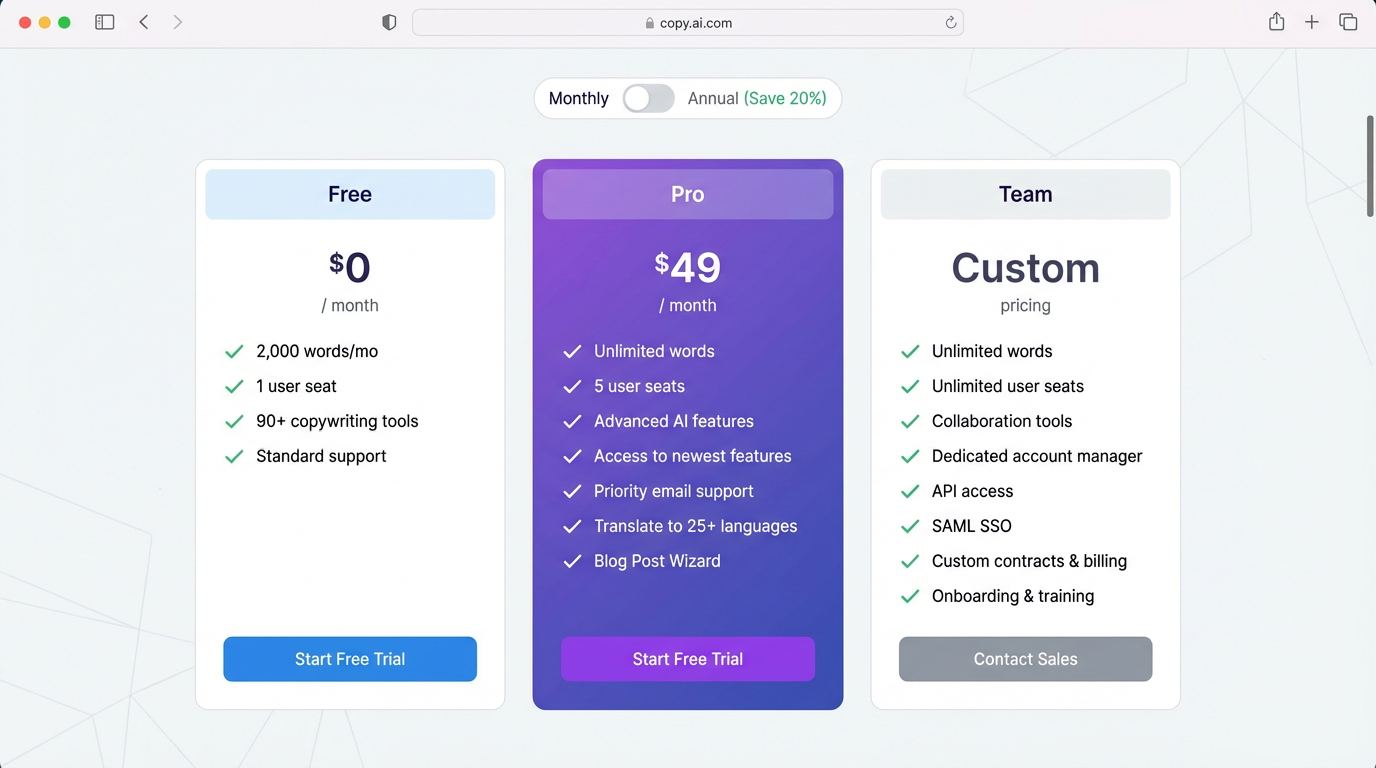Reload the copy.ai page

pyautogui.click(x=950, y=22)
